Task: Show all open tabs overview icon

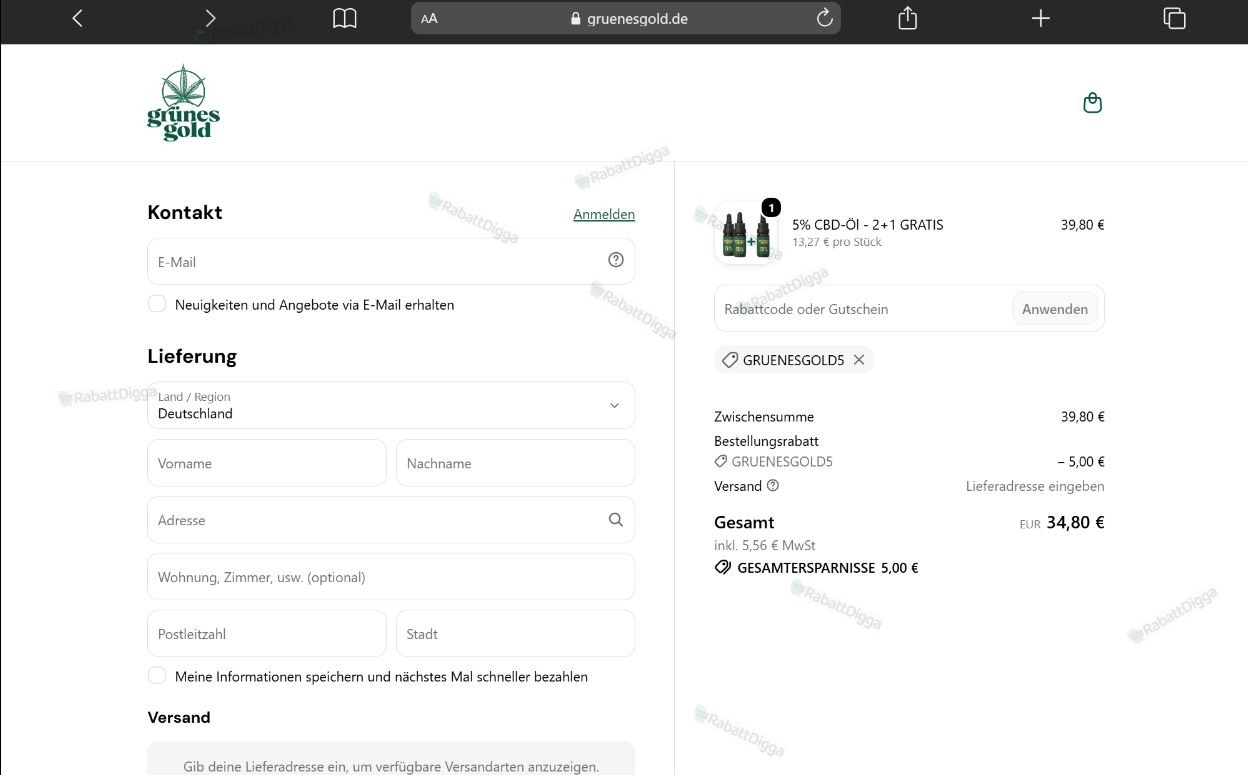Action: [x=1174, y=18]
